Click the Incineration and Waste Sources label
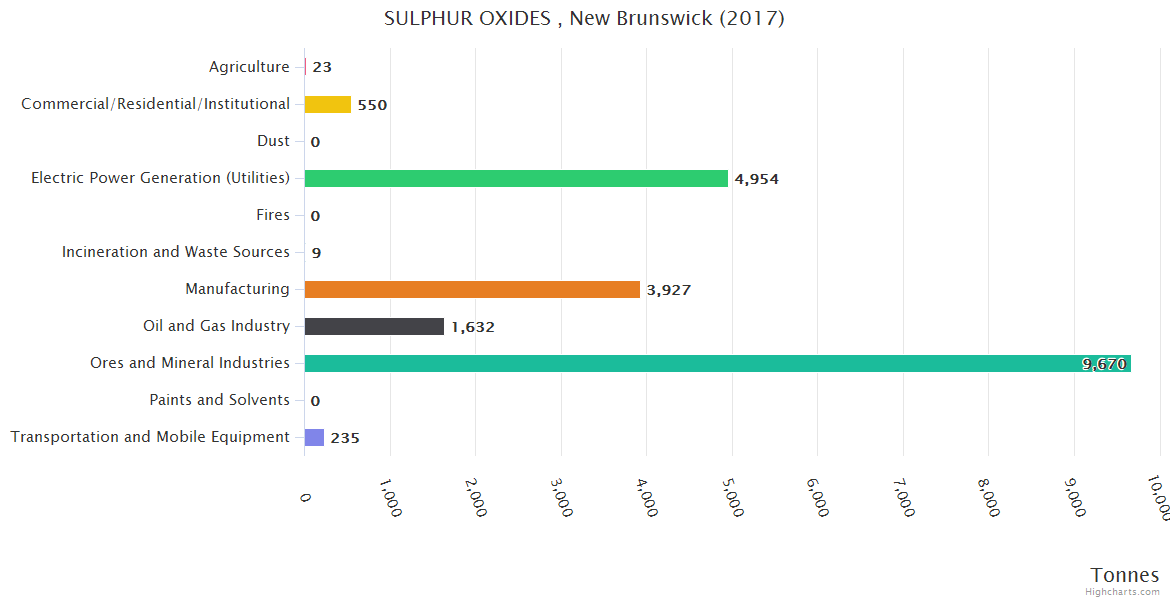Image resolution: width=1170 pixels, height=600 pixels. tap(176, 252)
